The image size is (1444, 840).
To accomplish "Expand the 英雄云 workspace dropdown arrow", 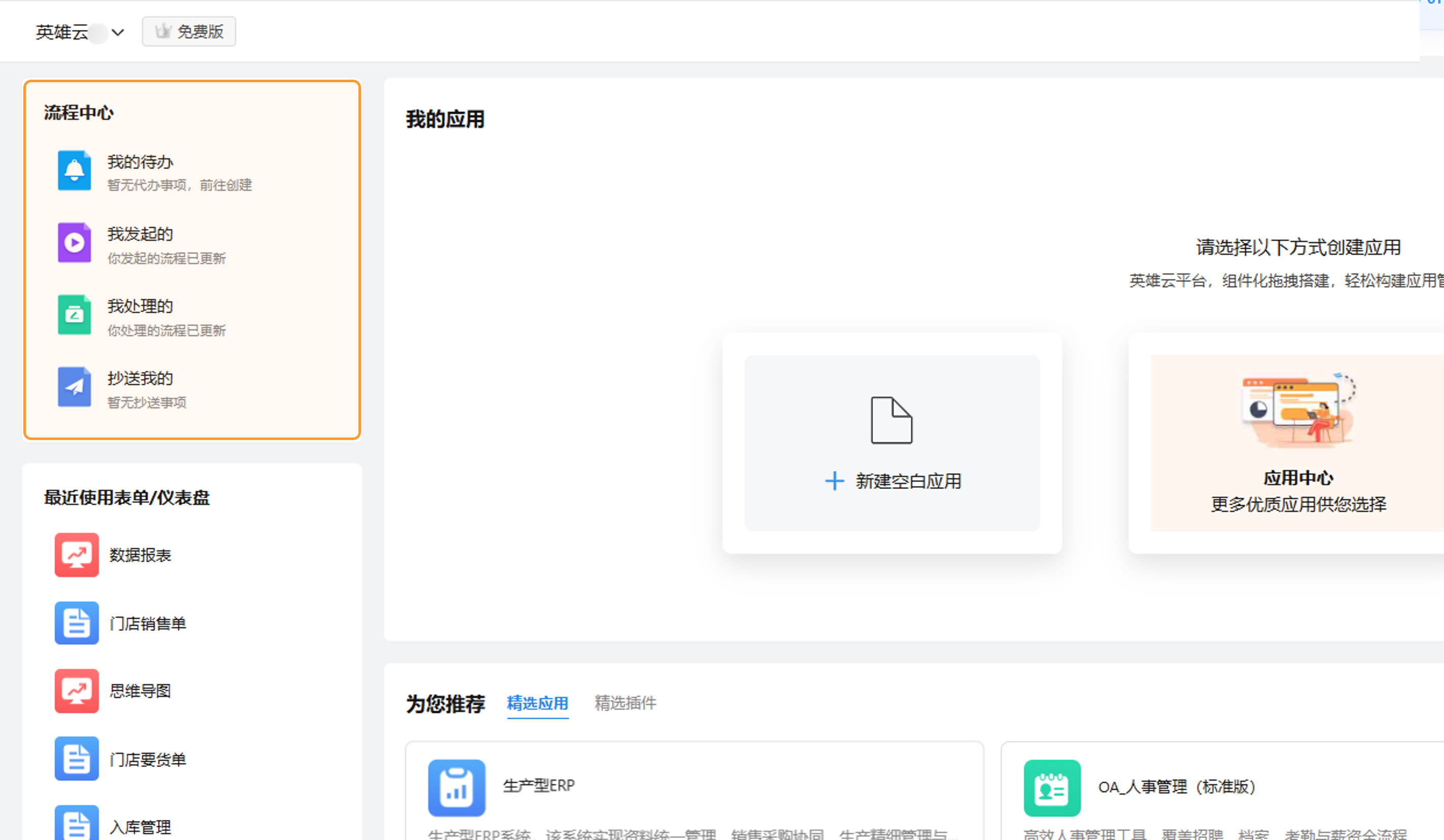I will [118, 32].
